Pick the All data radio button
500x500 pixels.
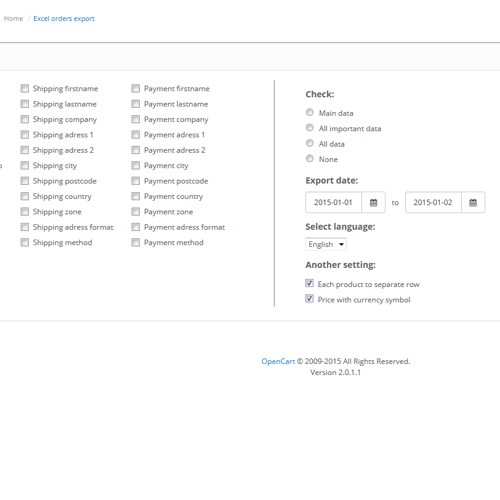pyautogui.click(x=310, y=143)
